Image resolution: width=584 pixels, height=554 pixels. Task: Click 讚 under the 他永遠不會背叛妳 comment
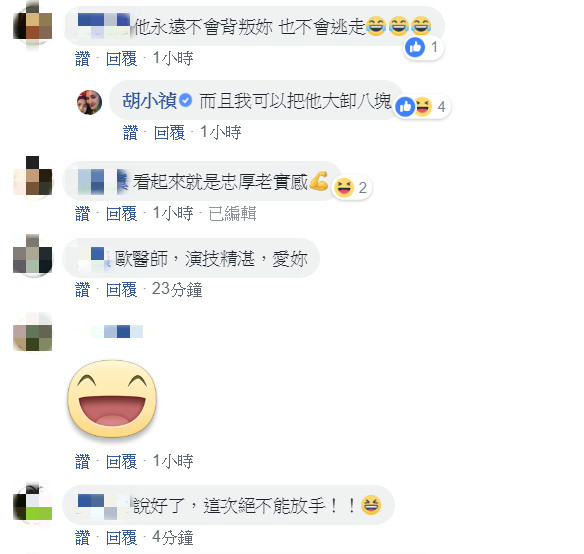click(83, 58)
